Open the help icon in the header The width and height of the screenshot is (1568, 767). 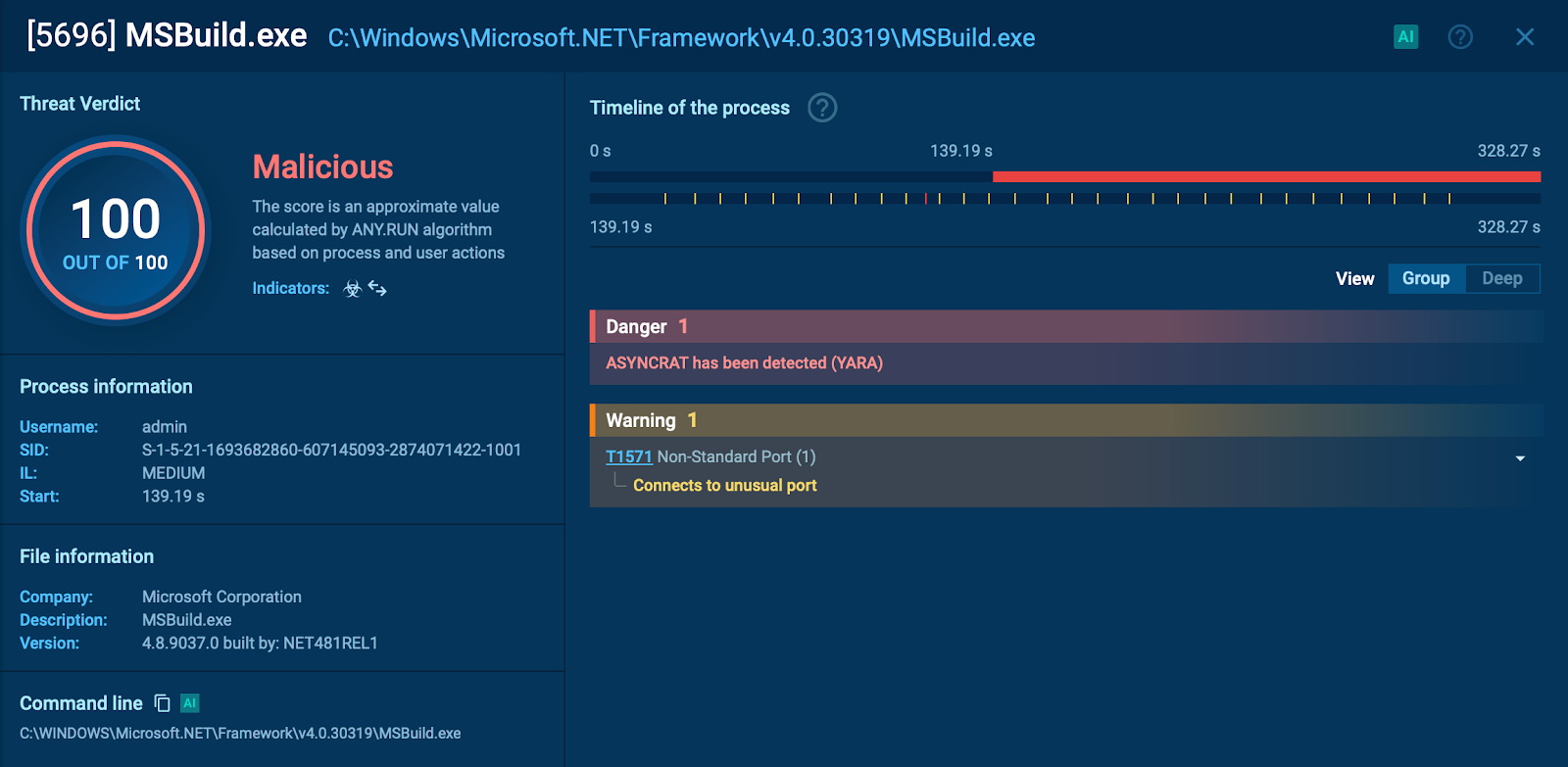[1460, 37]
